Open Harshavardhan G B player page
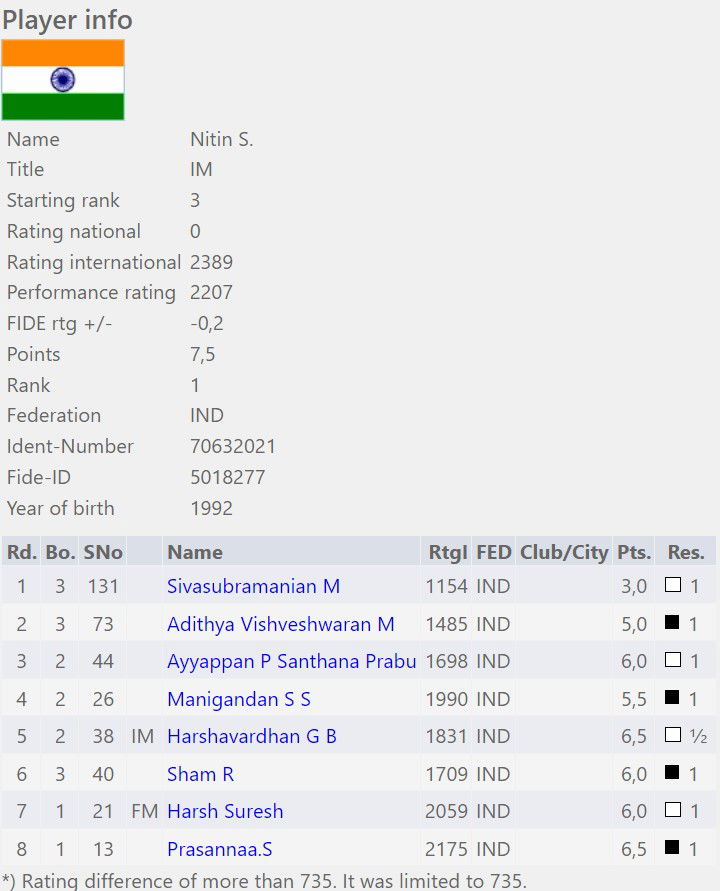Viewport: 720px width, 891px height. pos(251,736)
